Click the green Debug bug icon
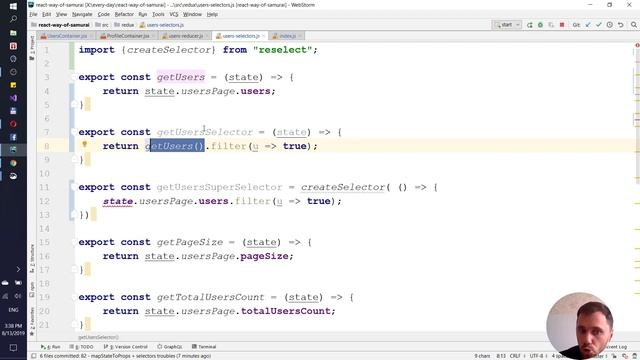The height and width of the screenshot is (360, 640). 540,25
